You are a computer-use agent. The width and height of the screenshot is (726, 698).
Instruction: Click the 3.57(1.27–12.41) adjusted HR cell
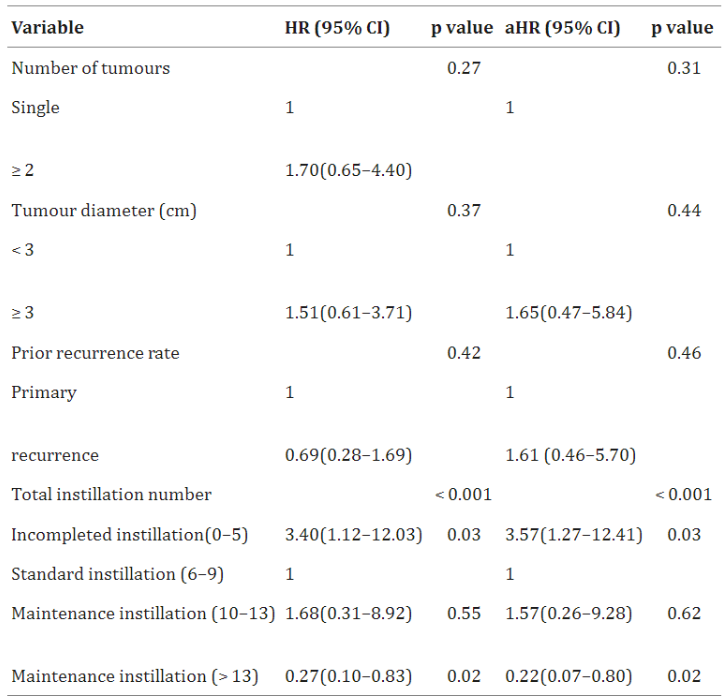tap(574, 535)
